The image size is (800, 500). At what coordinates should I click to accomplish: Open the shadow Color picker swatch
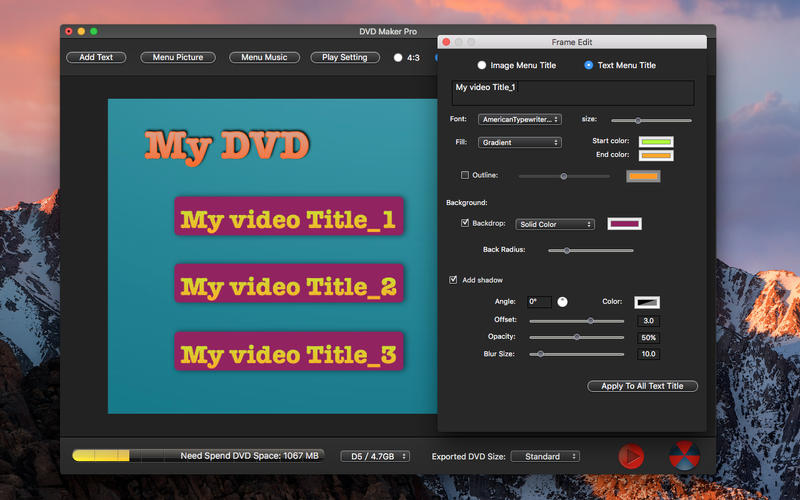(x=647, y=301)
